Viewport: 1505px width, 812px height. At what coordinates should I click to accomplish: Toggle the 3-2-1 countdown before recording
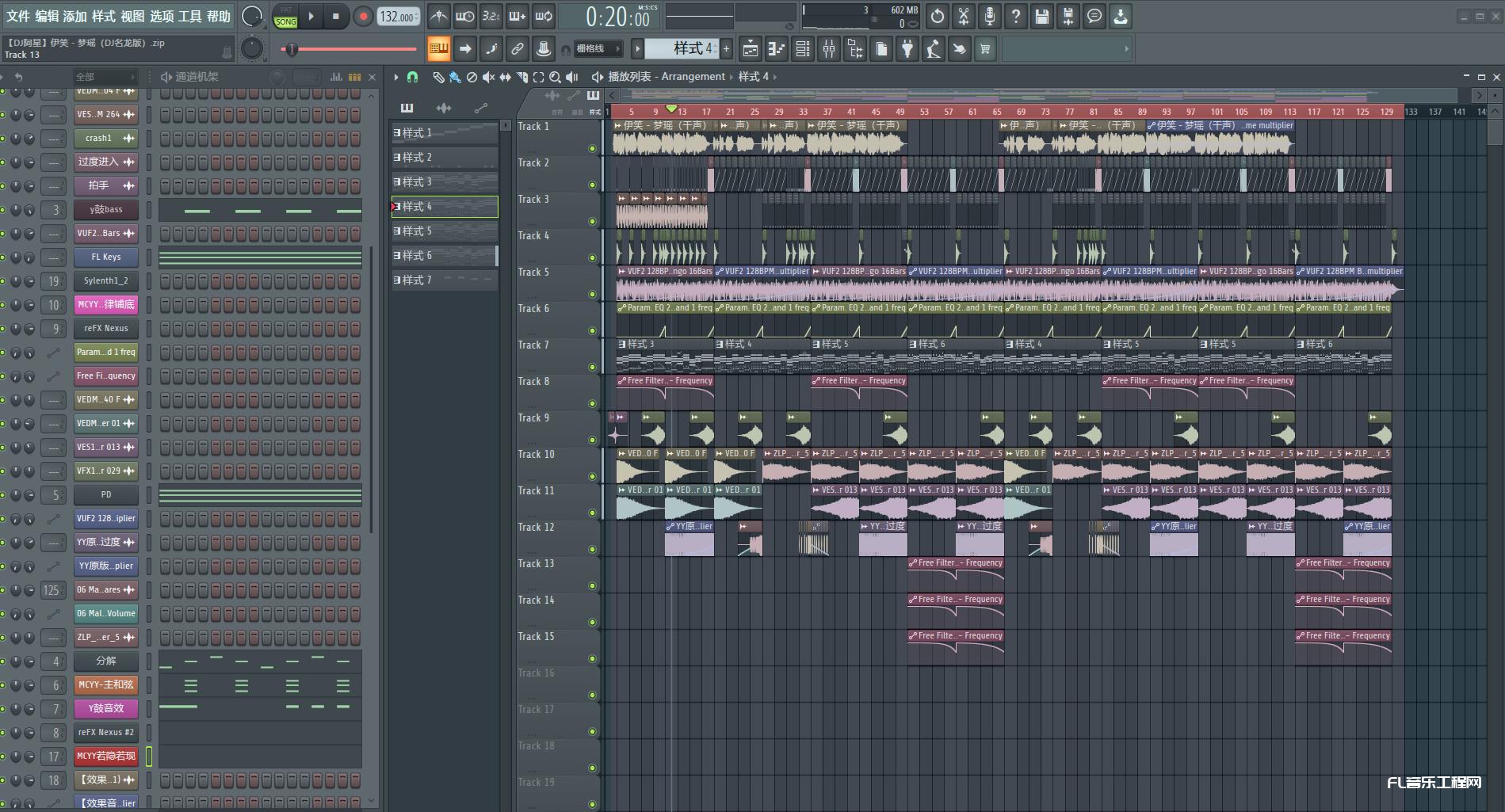click(491, 16)
